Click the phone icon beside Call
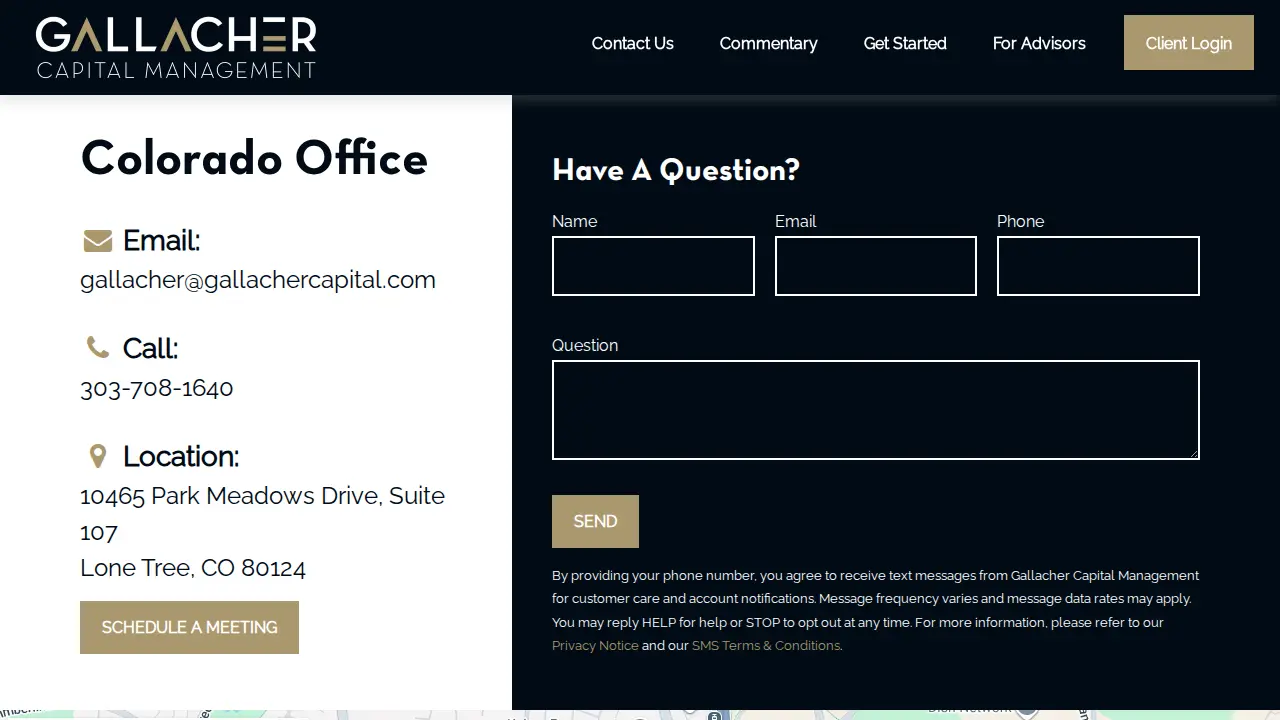Image resolution: width=1280 pixels, height=720 pixels. pos(97,348)
